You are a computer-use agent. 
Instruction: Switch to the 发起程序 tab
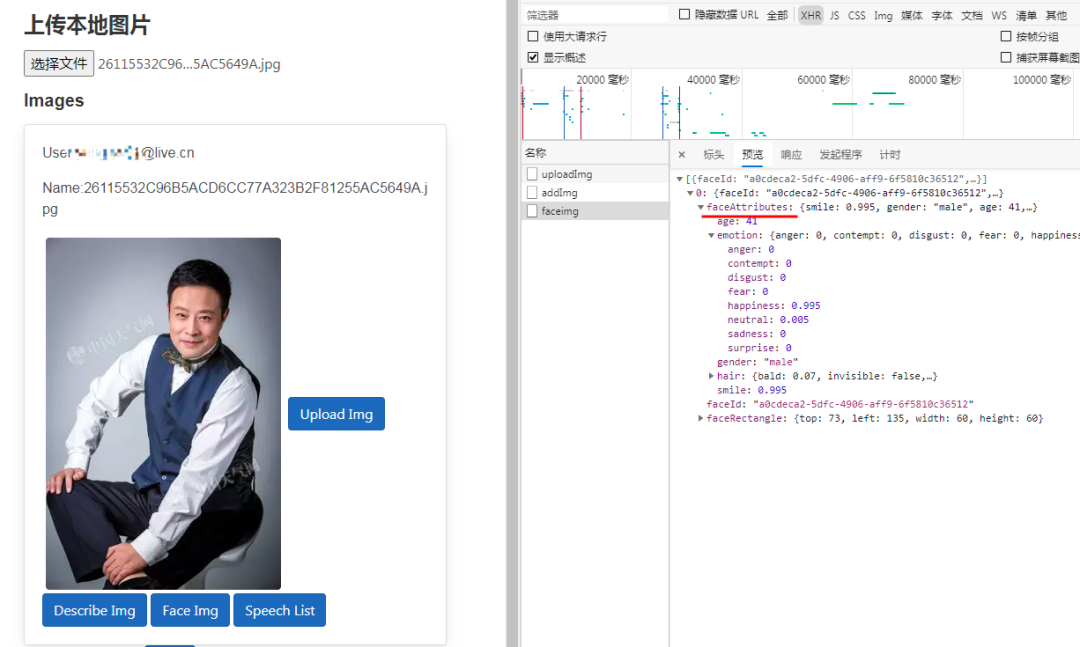click(x=840, y=154)
